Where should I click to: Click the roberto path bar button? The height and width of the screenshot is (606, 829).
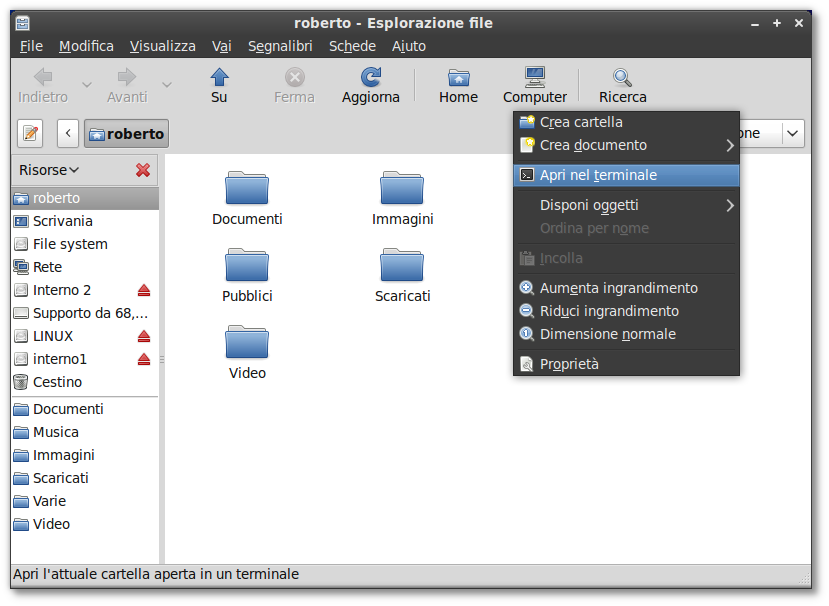[126, 133]
